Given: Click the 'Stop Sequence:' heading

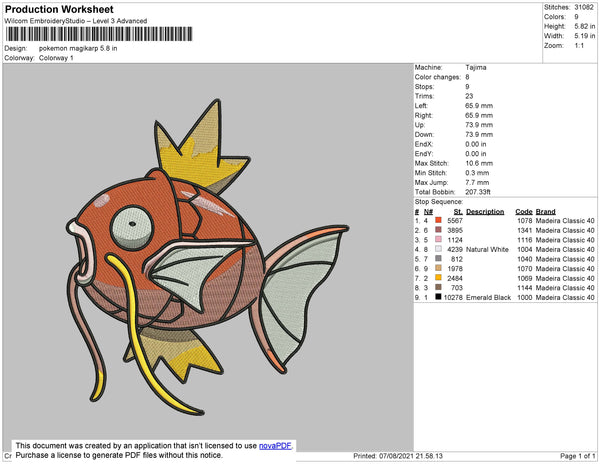Looking at the screenshot, I should (x=439, y=202).
